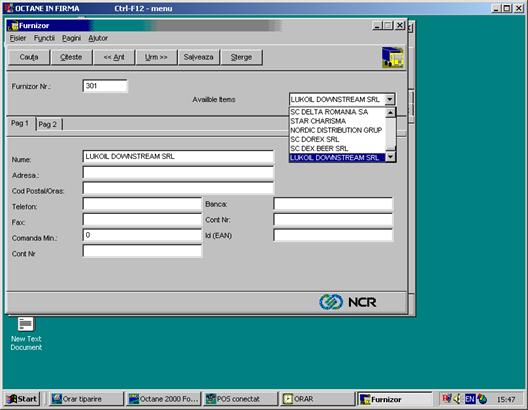Click the clock showing 15:47

coord(506,400)
